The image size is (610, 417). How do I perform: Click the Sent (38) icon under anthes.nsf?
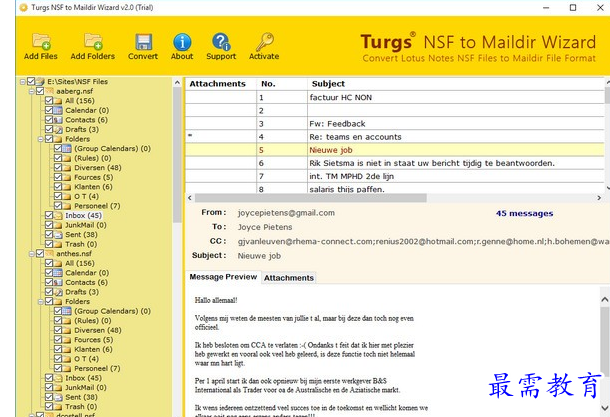click(x=58, y=397)
